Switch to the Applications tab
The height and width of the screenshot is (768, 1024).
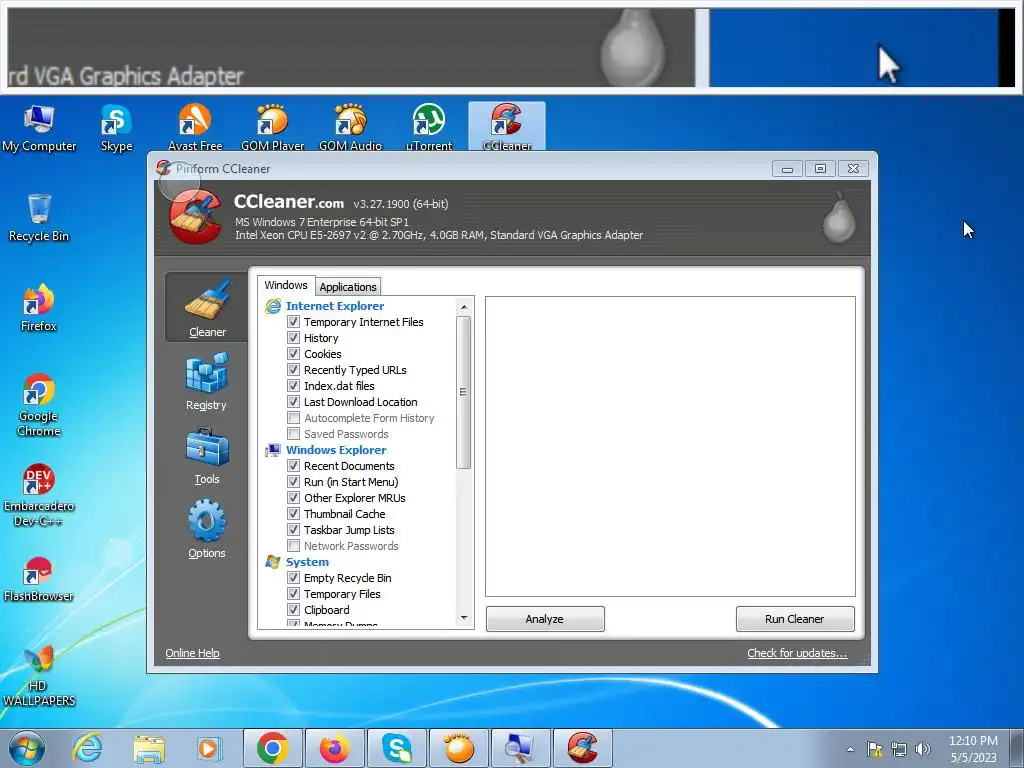click(348, 287)
